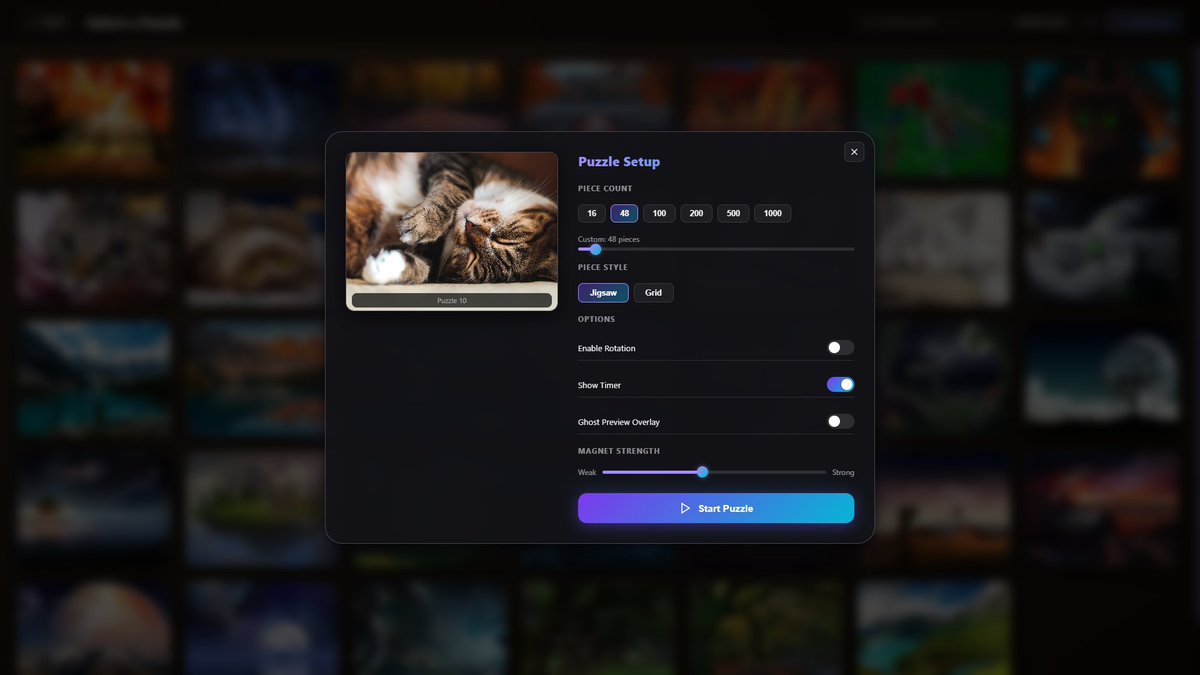This screenshot has width=1200, height=675.
Task: Select 48 piece count
Action: 624,213
